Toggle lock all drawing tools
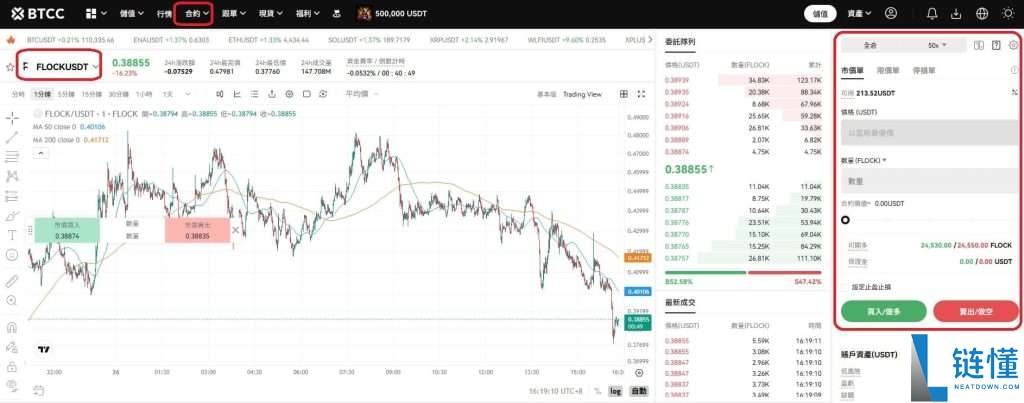1024x403 pixels. click(12, 366)
